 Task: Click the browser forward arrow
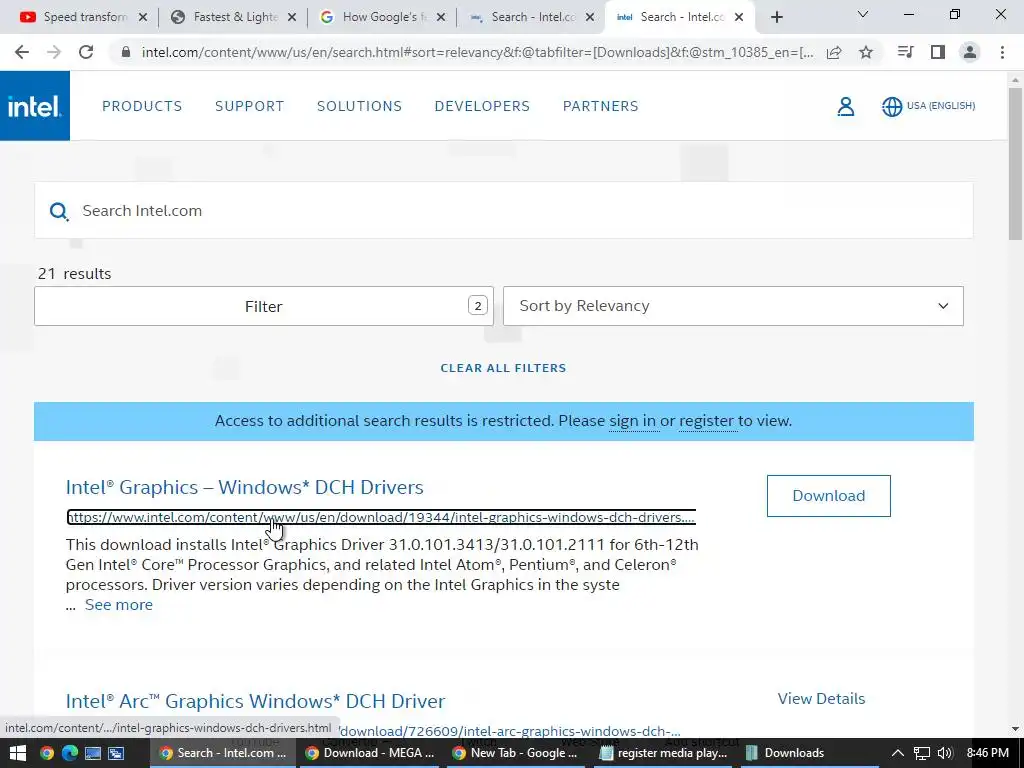tap(54, 52)
